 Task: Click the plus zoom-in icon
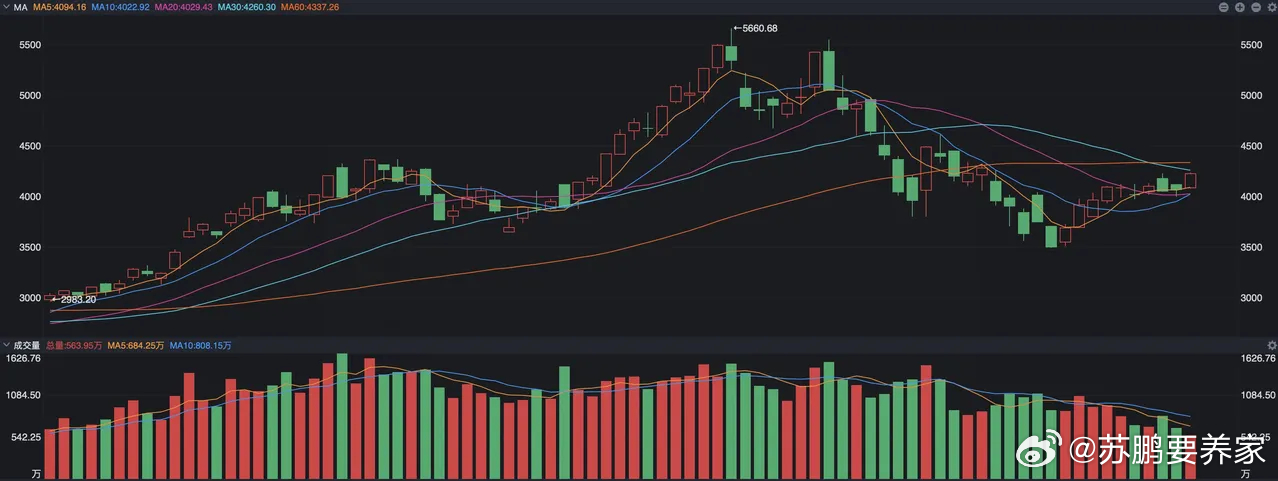[x=1239, y=7]
